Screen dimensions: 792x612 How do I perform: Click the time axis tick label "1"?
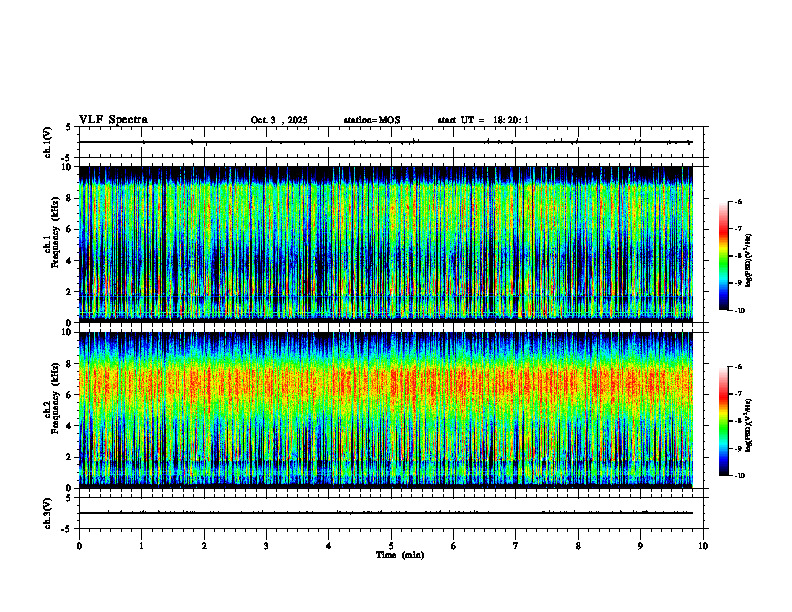(x=141, y=546)
